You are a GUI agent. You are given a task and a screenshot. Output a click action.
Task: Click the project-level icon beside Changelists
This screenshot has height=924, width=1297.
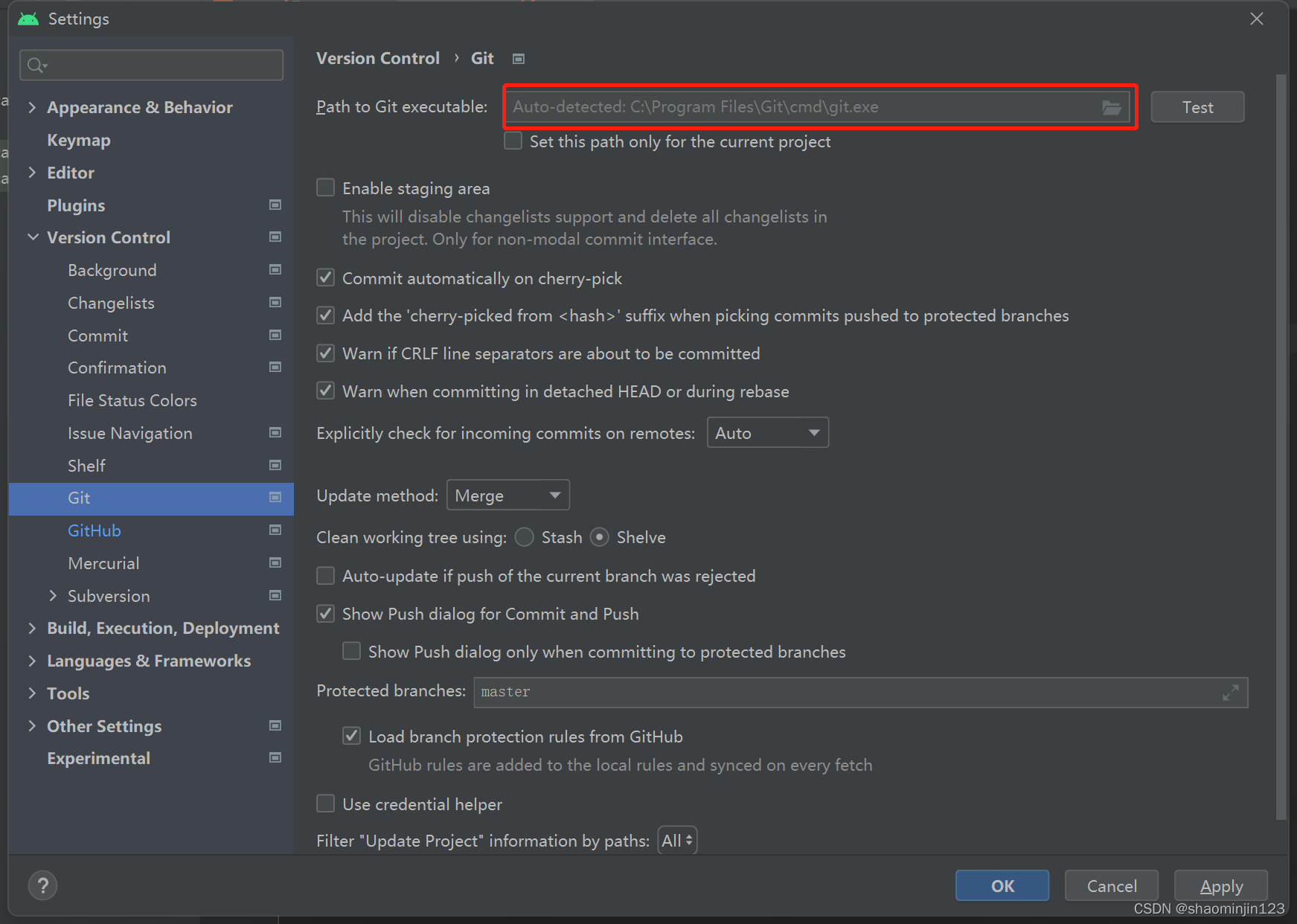point(275,302)
